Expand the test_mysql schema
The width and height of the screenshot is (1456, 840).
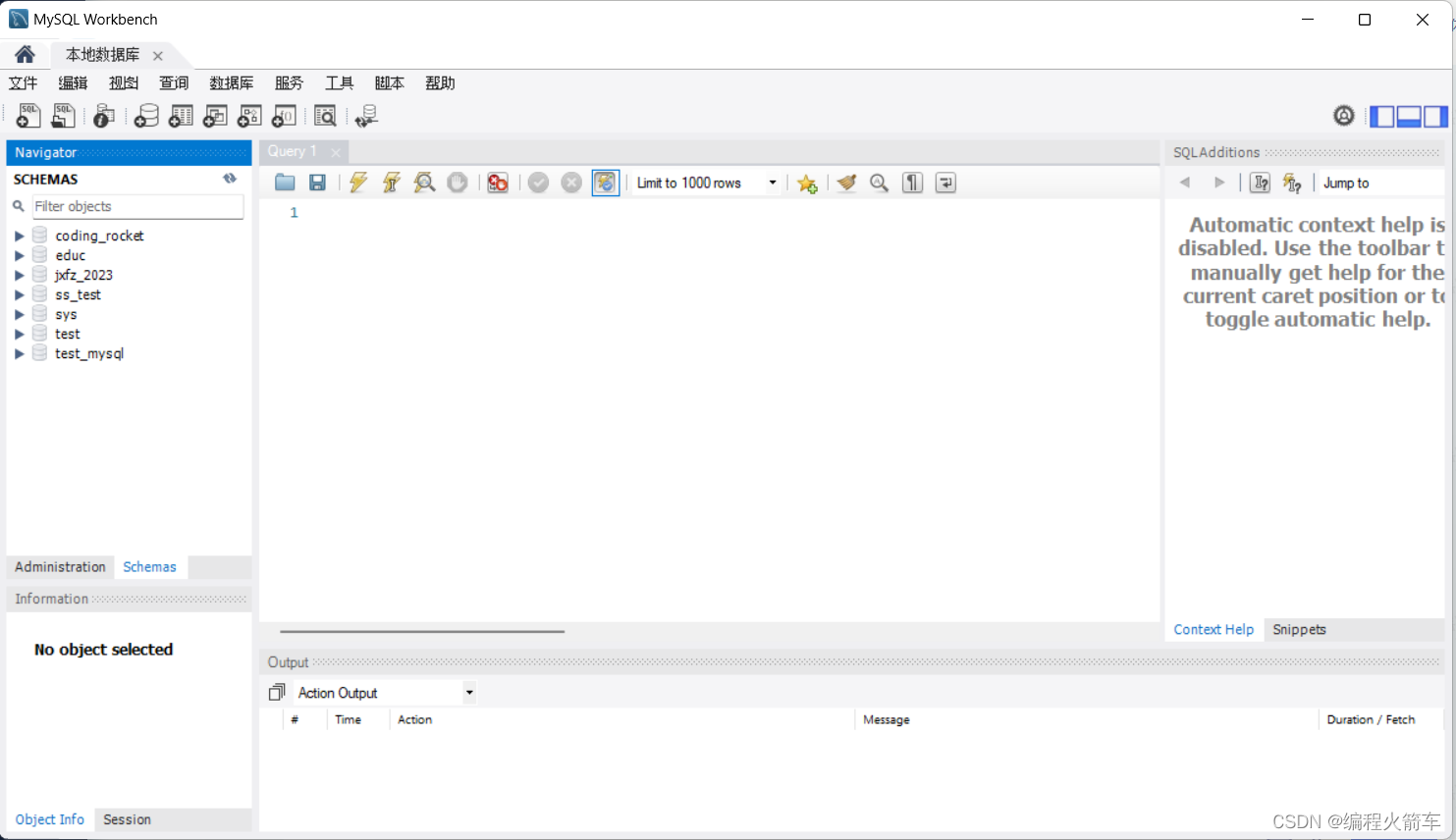[19, 353]
